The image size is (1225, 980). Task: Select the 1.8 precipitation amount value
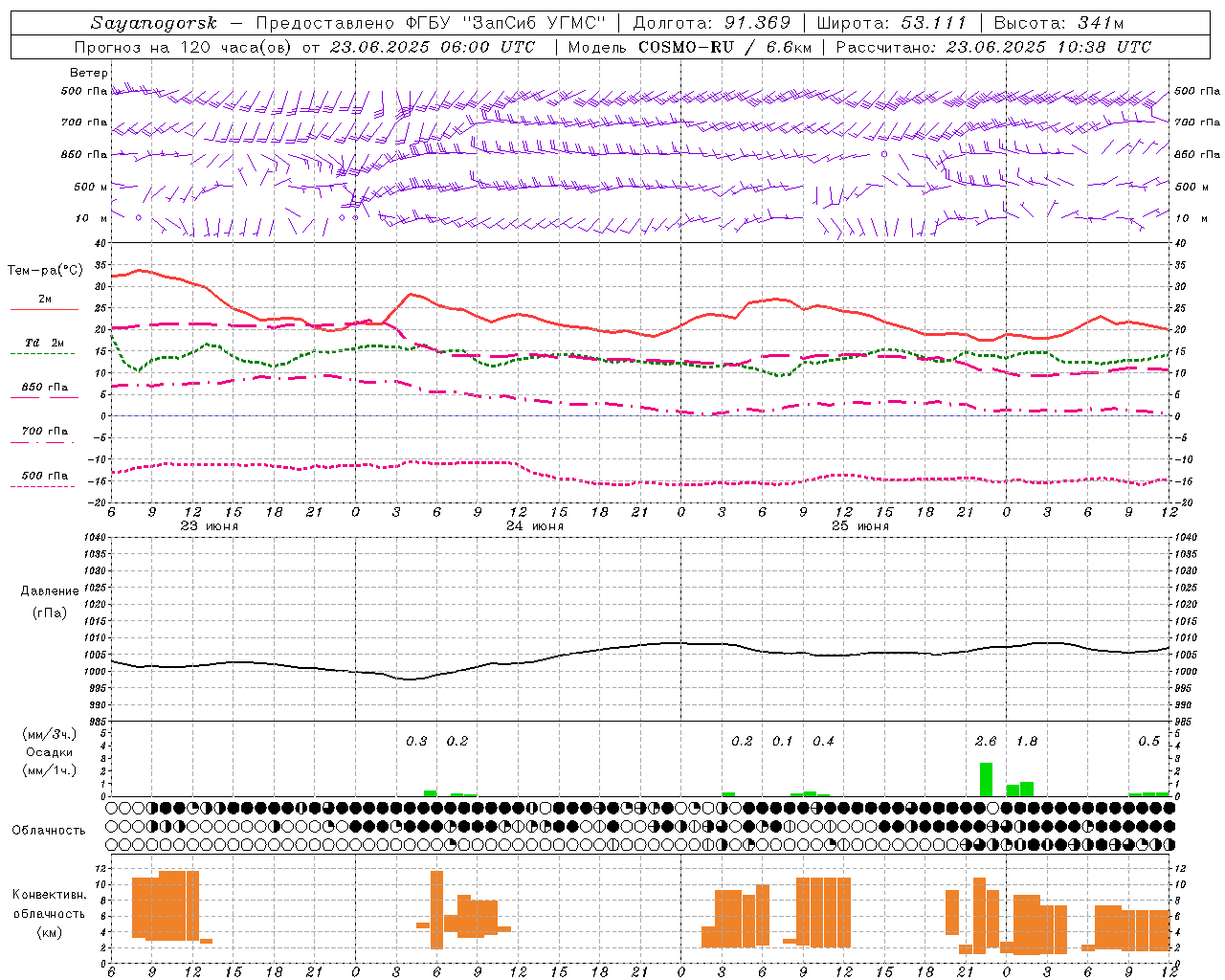coord(1027,741)
